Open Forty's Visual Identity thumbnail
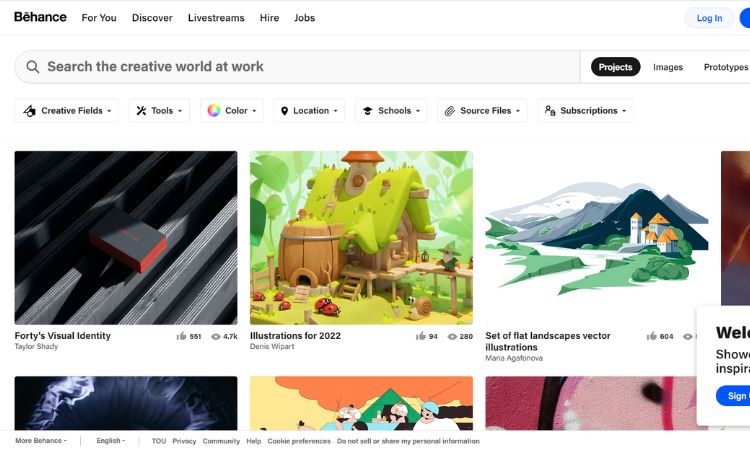This screenshot has height=450, width=750. coord(126,238)
